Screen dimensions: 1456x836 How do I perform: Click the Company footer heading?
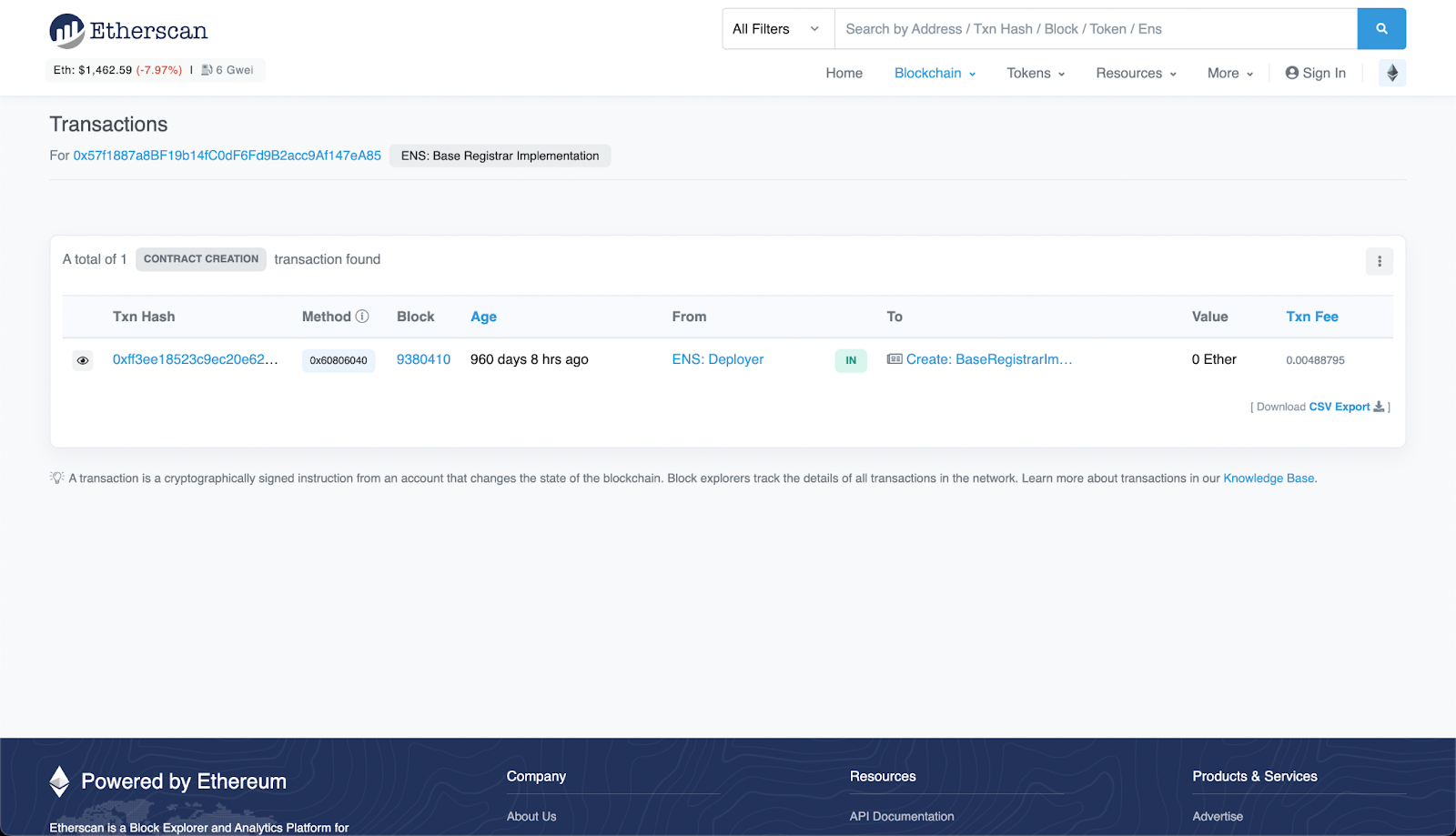(536, 776)
